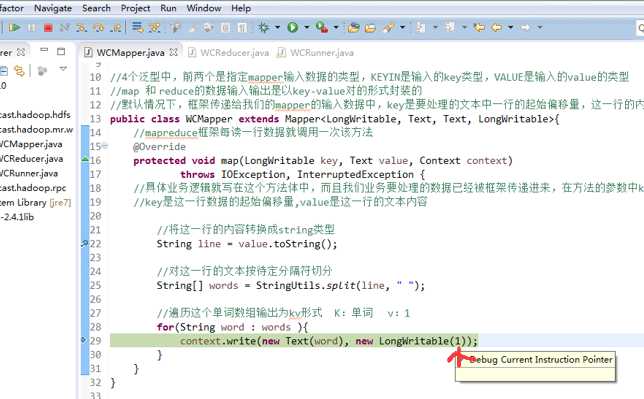Switch to the WCMapper.java editor tab
Screen dimensions: 644x399
[x=130, y=53]
